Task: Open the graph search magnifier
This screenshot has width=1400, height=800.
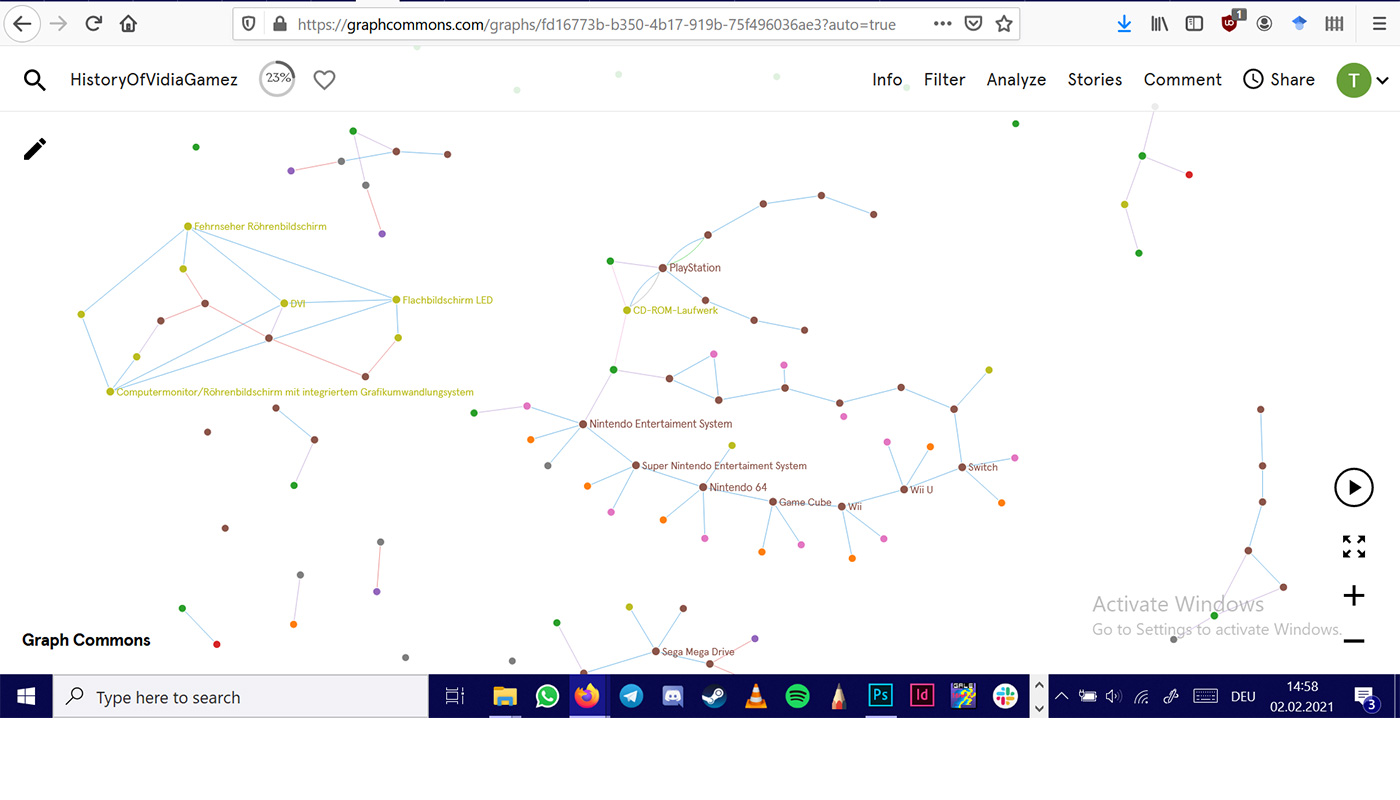Action: (x=35, y=80)
